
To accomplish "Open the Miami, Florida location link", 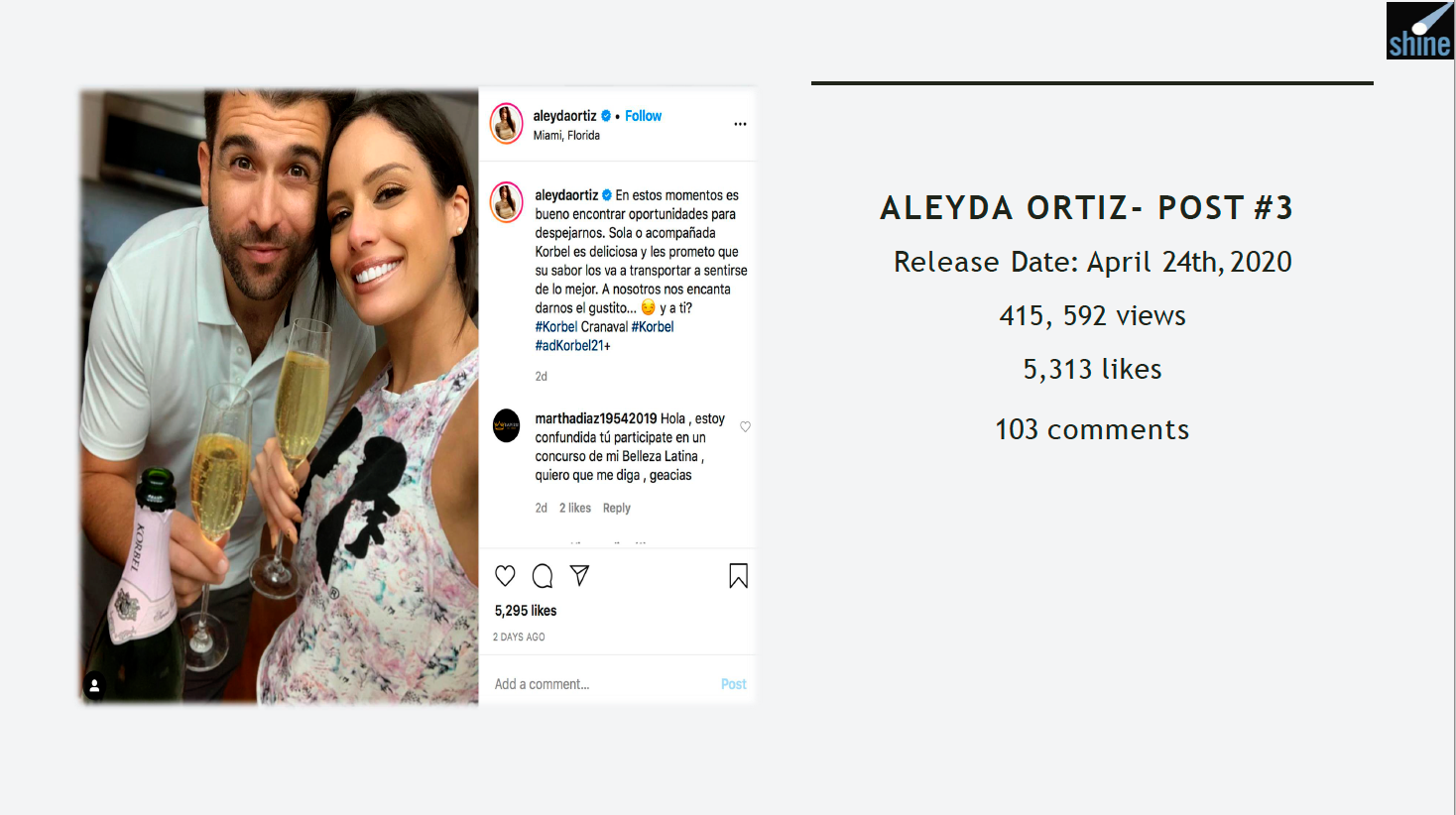I will pyautogui.click(x=566, y=136).
